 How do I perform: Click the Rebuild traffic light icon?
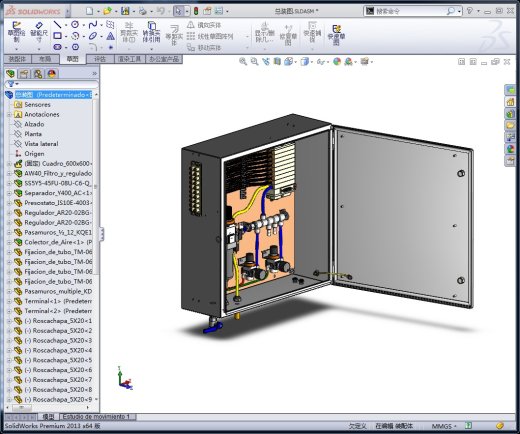coord(196,11)
